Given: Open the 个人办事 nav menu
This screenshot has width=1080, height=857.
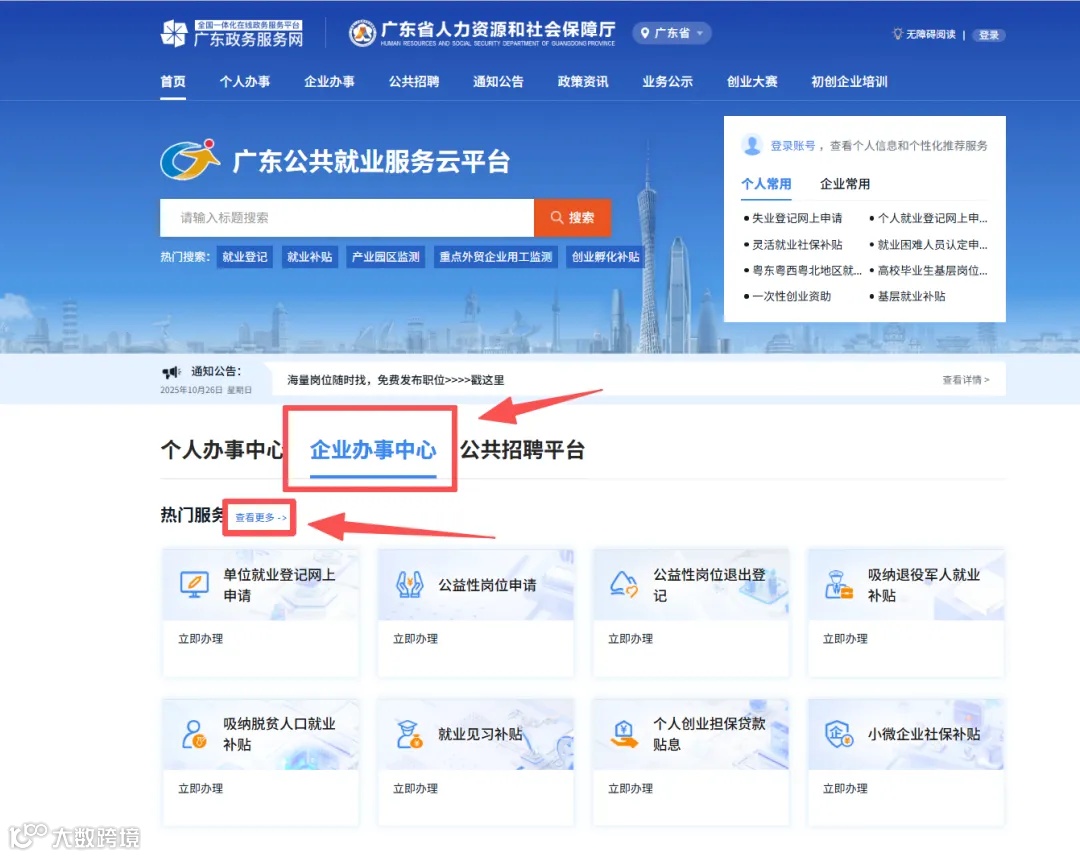Looking at the screenshot, I should tap(245, 82).
